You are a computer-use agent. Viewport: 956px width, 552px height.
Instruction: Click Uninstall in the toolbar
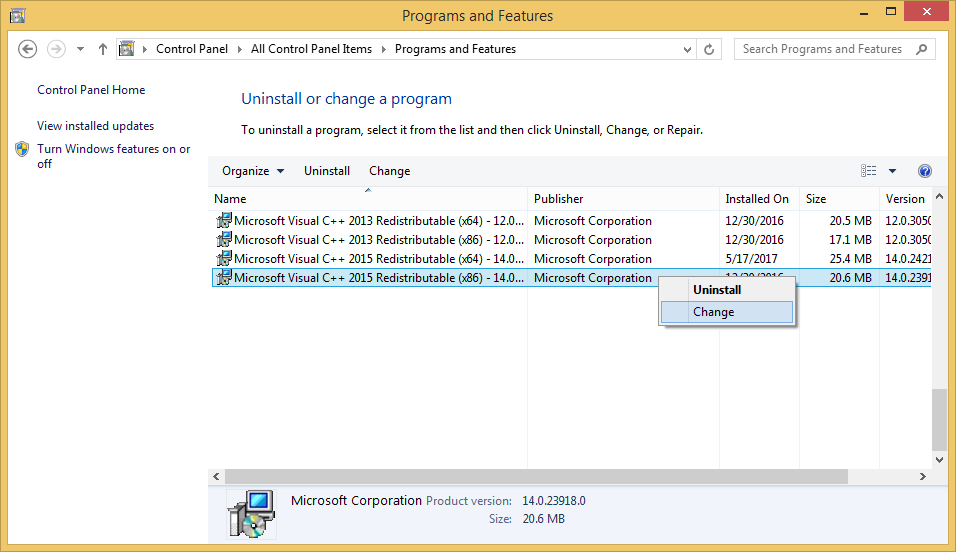click(327, 171)
